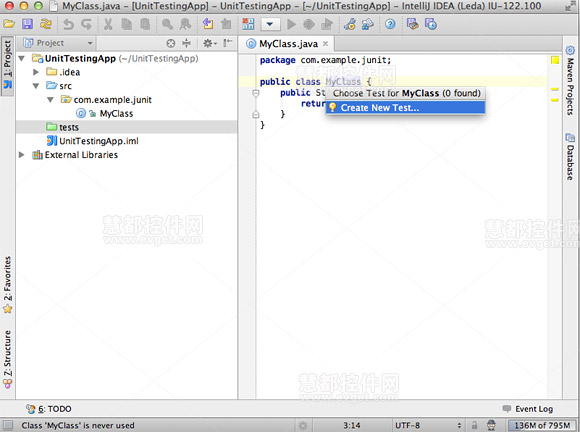Image resolution: width=580 pixels, height=432 pixels.
Task: Click the last toolbar icon with clock
Action: 431,24
